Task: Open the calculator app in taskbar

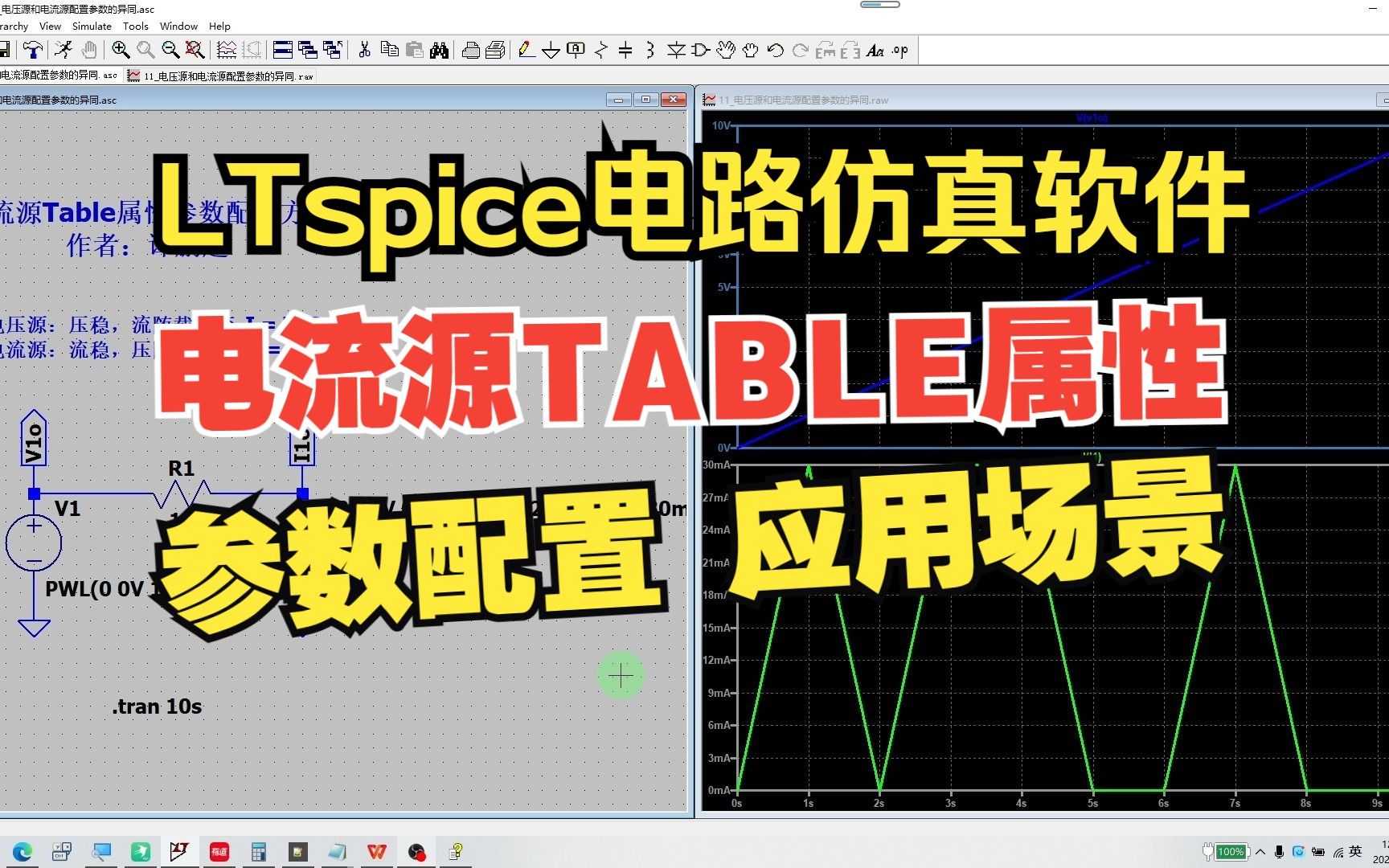Action: click(258, 852)
